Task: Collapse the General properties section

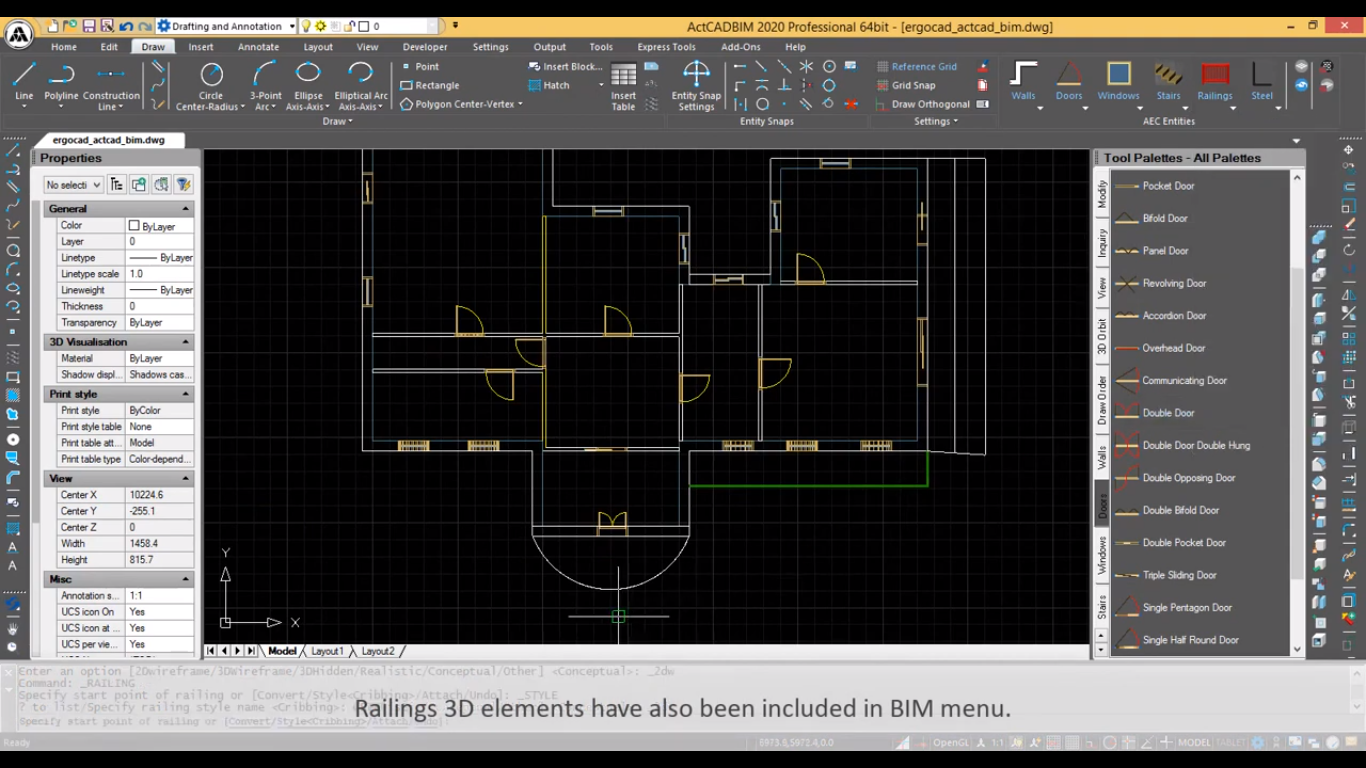Action: click(x=185, y=209)
